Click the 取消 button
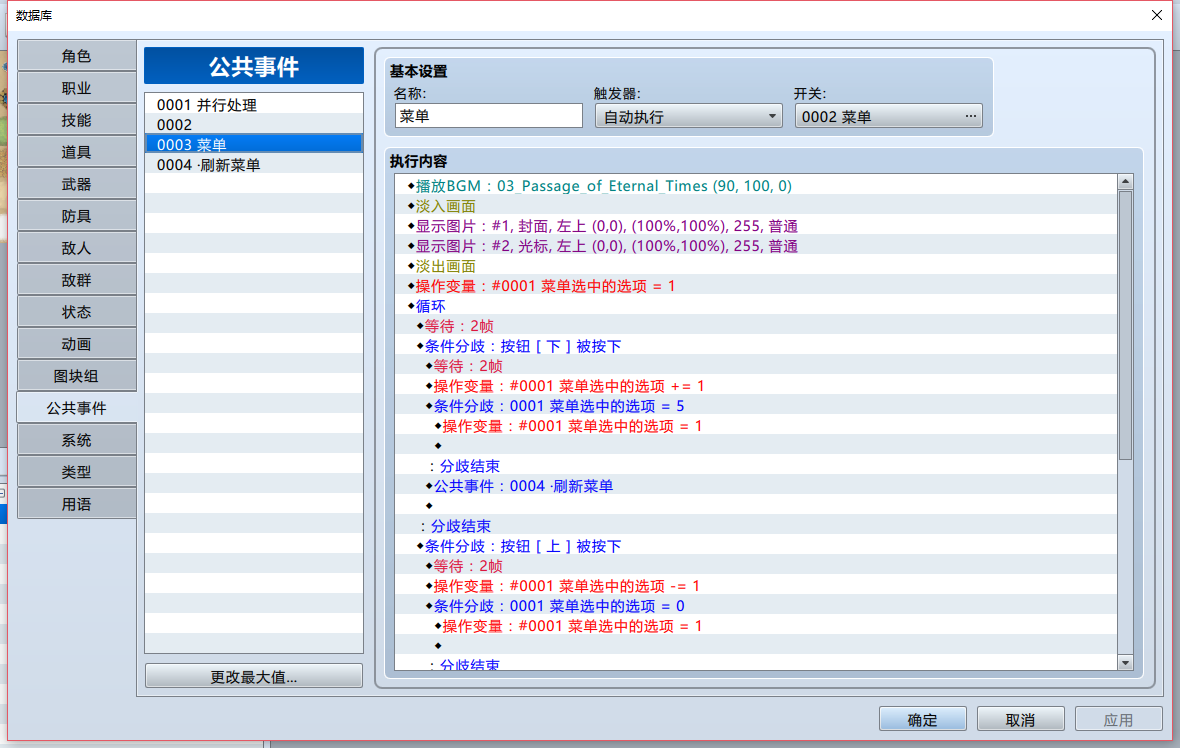Viewport: 1180px width, 748px height. 1020,719
